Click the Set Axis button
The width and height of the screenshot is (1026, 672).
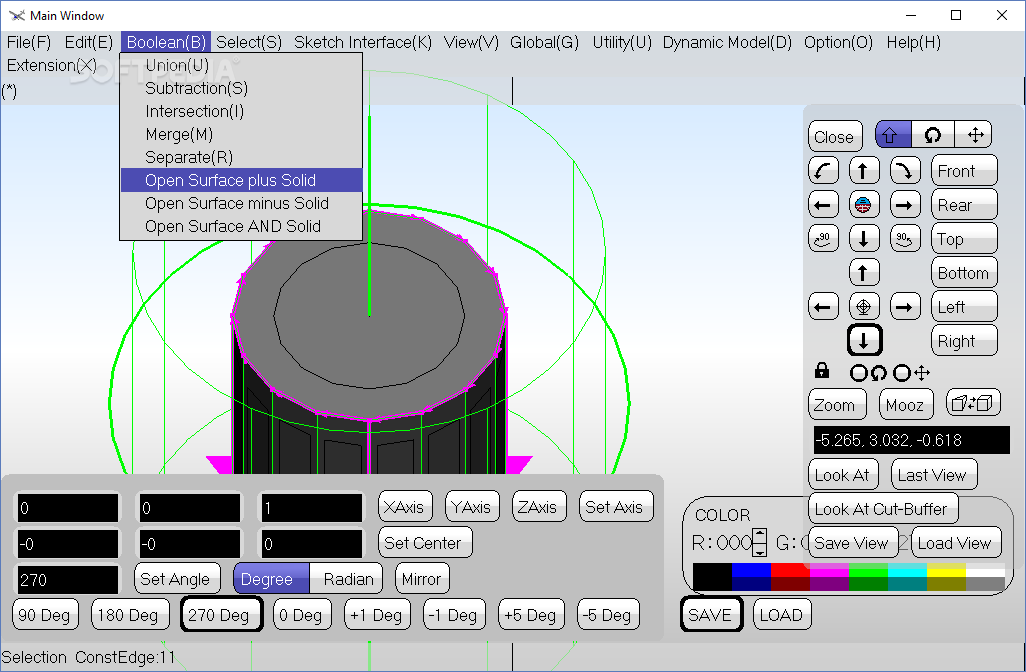616,506
